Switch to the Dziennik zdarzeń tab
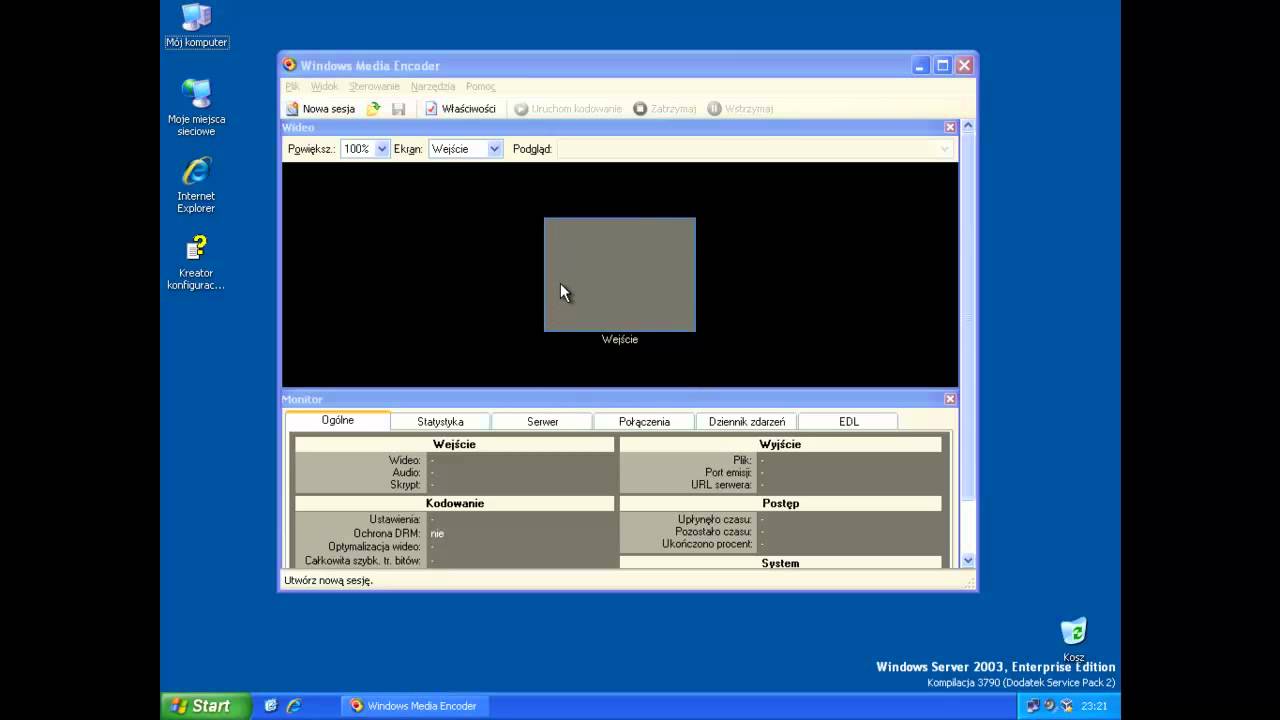The height and width of the screenshot is (720, 1280). point(747,422)
